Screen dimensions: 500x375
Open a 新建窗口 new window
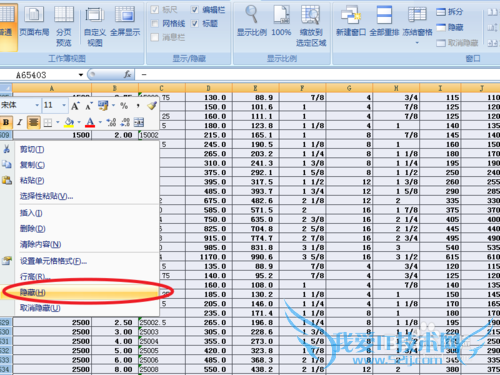click(x=351, y=22)
